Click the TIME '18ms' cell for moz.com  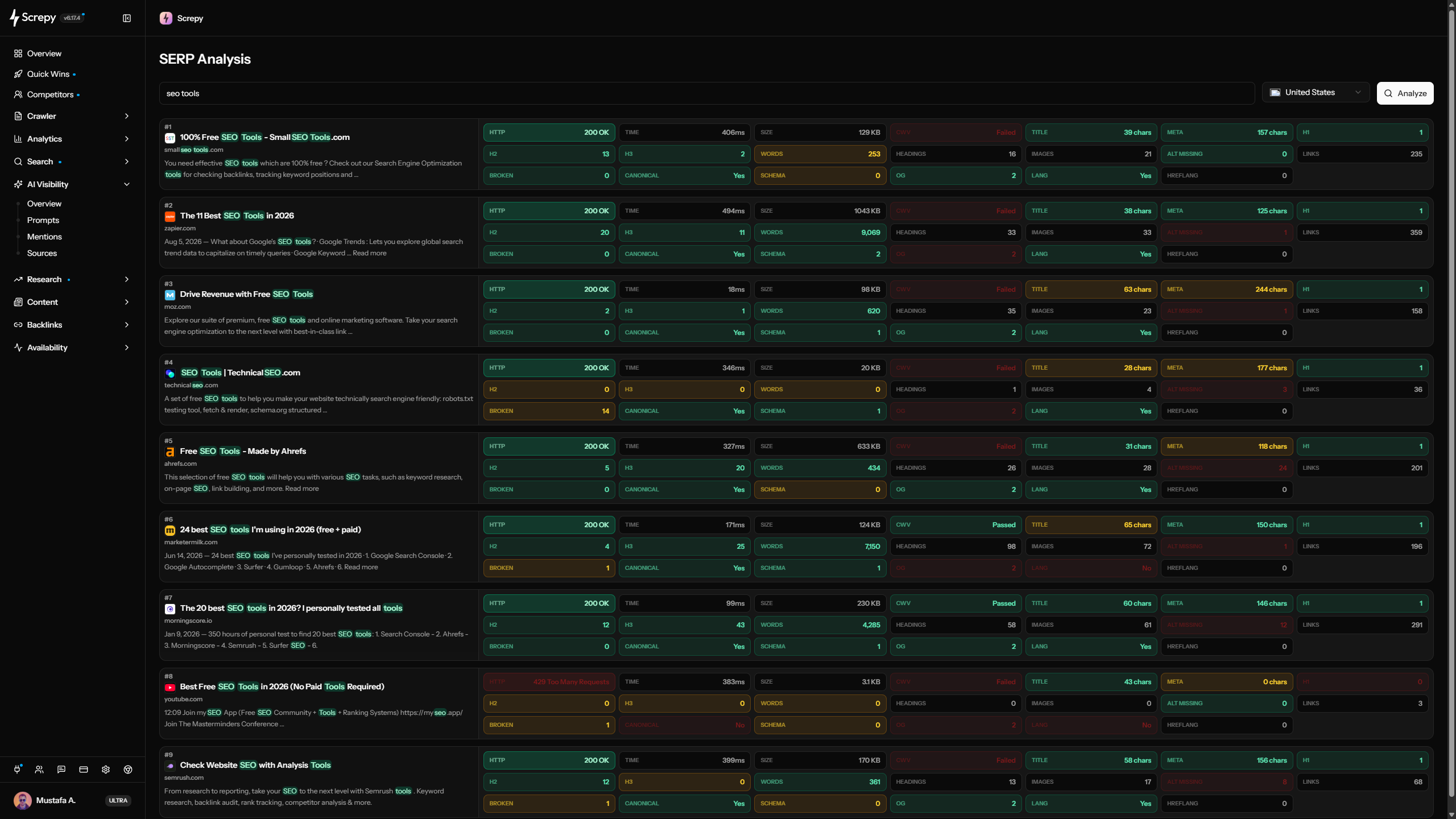[684, 289]
